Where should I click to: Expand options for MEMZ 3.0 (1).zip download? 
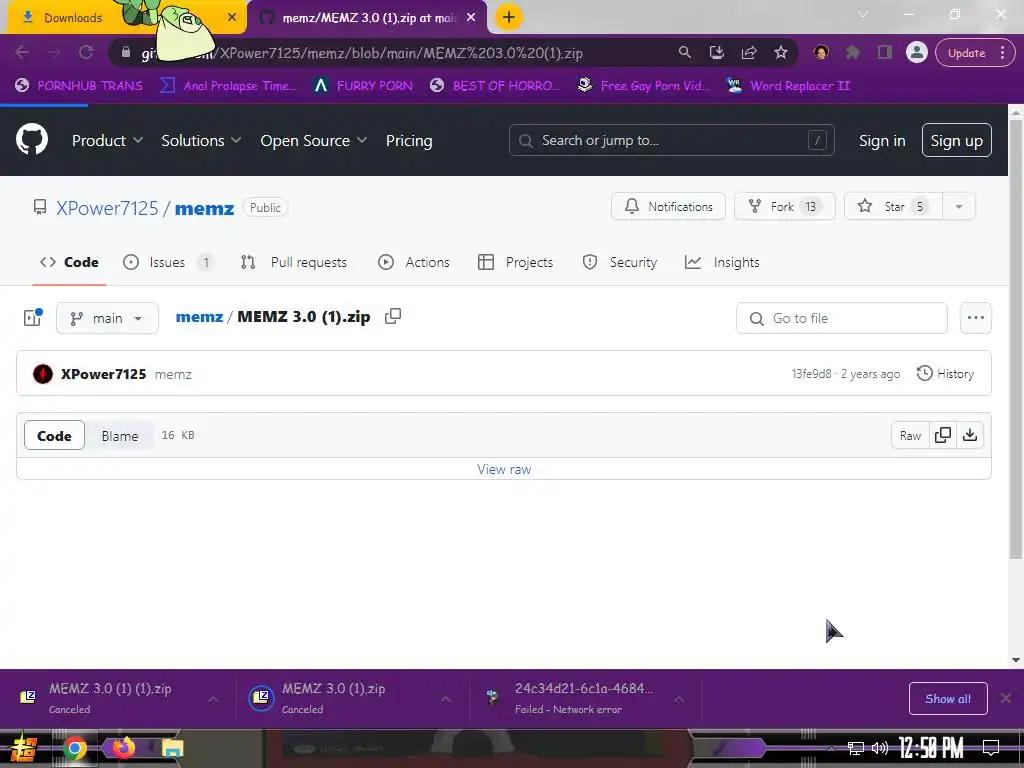(446, 699)
